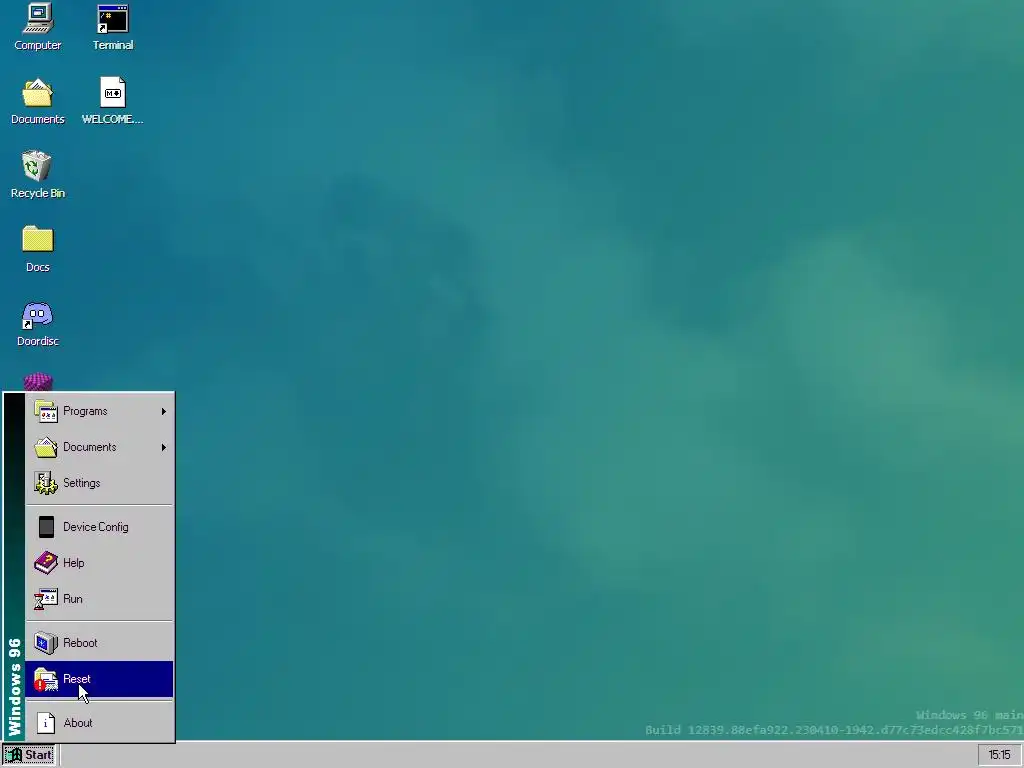Click the Reboot monitor icon
Viewport: 1024px width, 768px height.
(46, 643)
